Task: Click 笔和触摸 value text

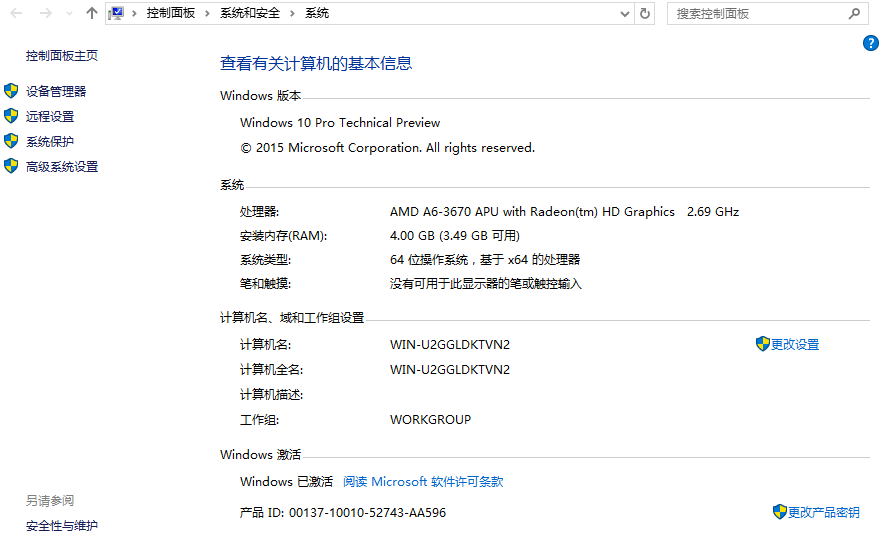Action: [x=485, y=284]
